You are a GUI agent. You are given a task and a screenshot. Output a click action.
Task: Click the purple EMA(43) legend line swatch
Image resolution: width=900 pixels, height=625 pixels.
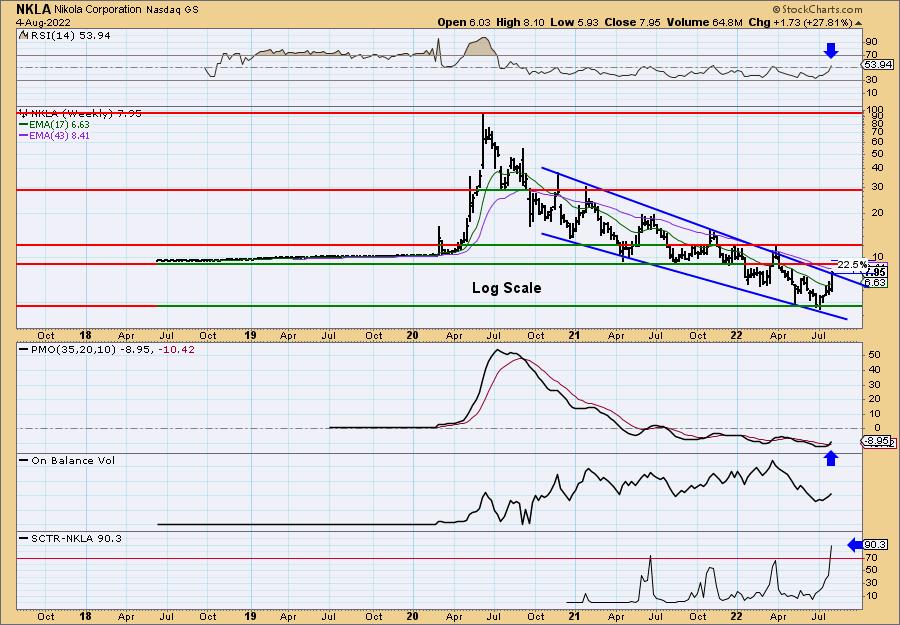click(x=24, y=136)
